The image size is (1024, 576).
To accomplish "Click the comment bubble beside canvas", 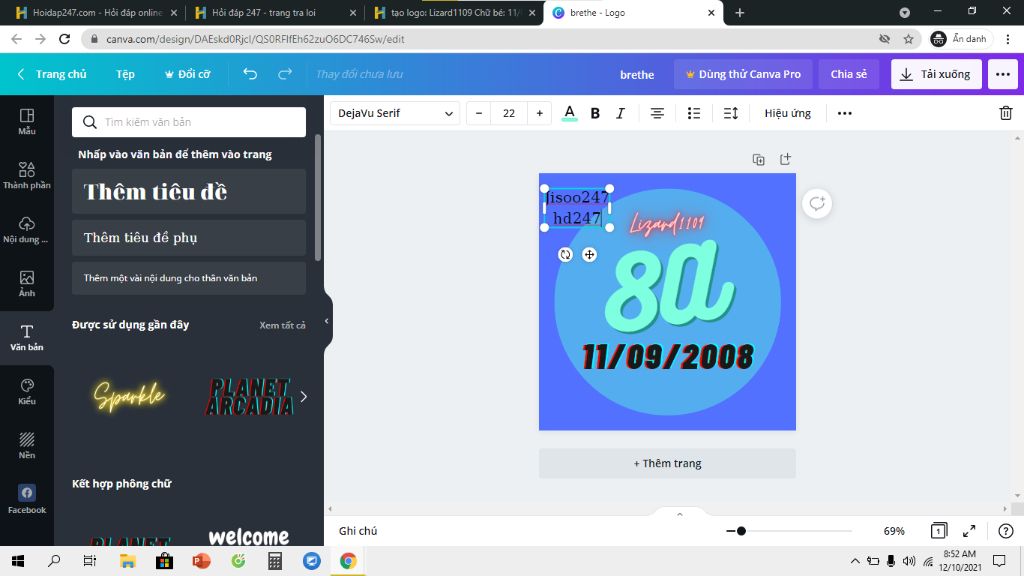I will 817,204.
